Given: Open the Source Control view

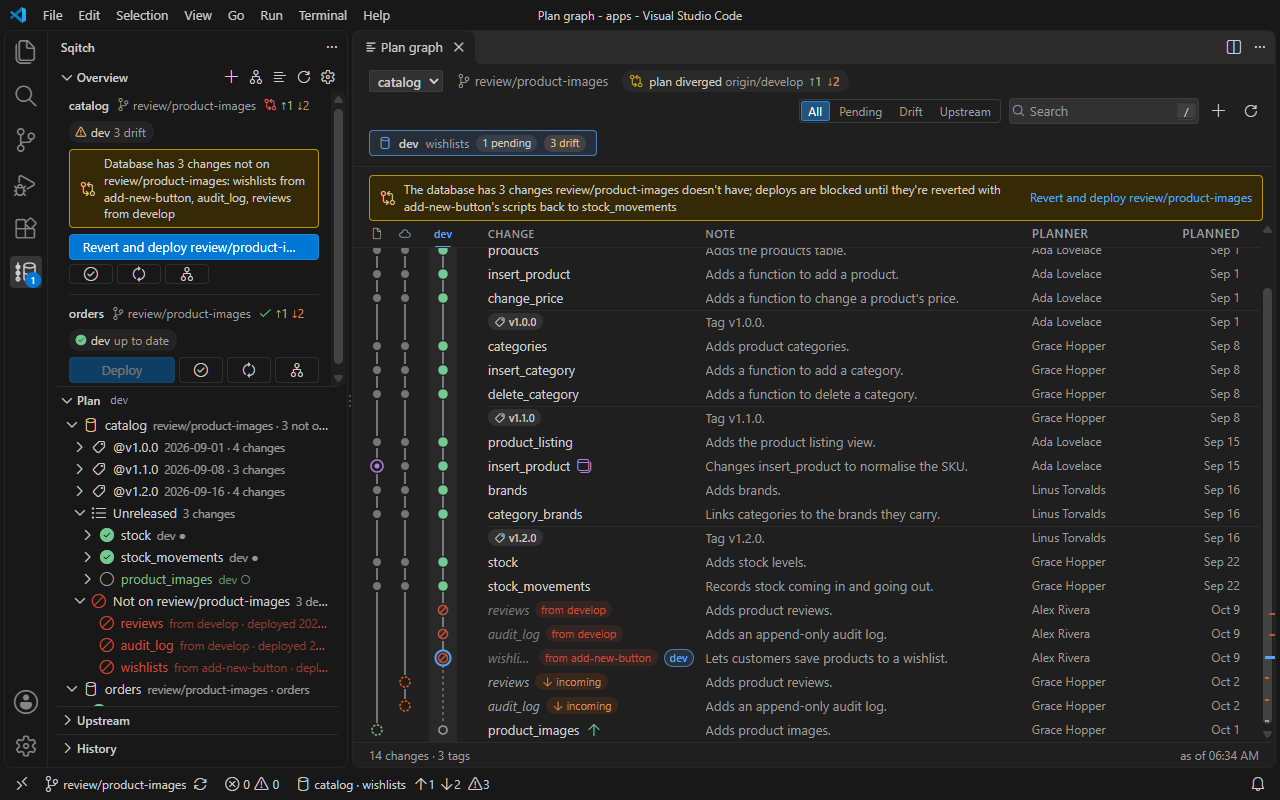Looking at the screenshot, I should click(x=26, y=140).
